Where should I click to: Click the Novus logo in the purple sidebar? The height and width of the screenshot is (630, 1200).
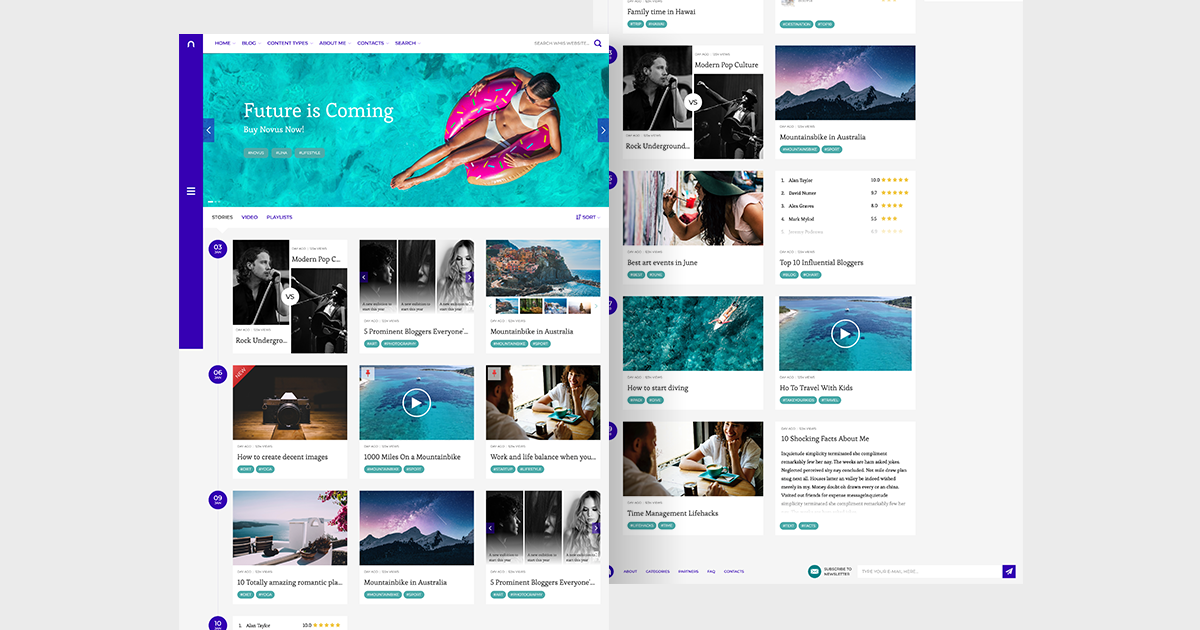[x=191, y=44]
